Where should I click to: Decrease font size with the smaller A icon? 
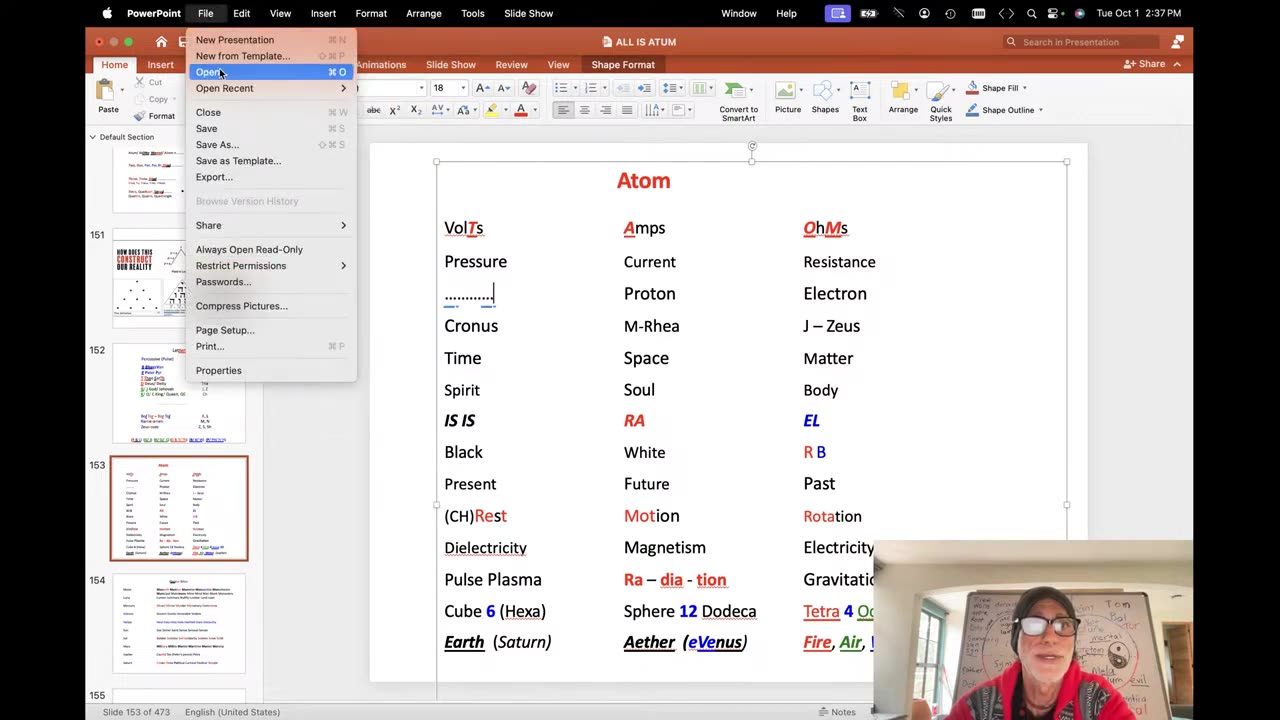tap(505, 88)
